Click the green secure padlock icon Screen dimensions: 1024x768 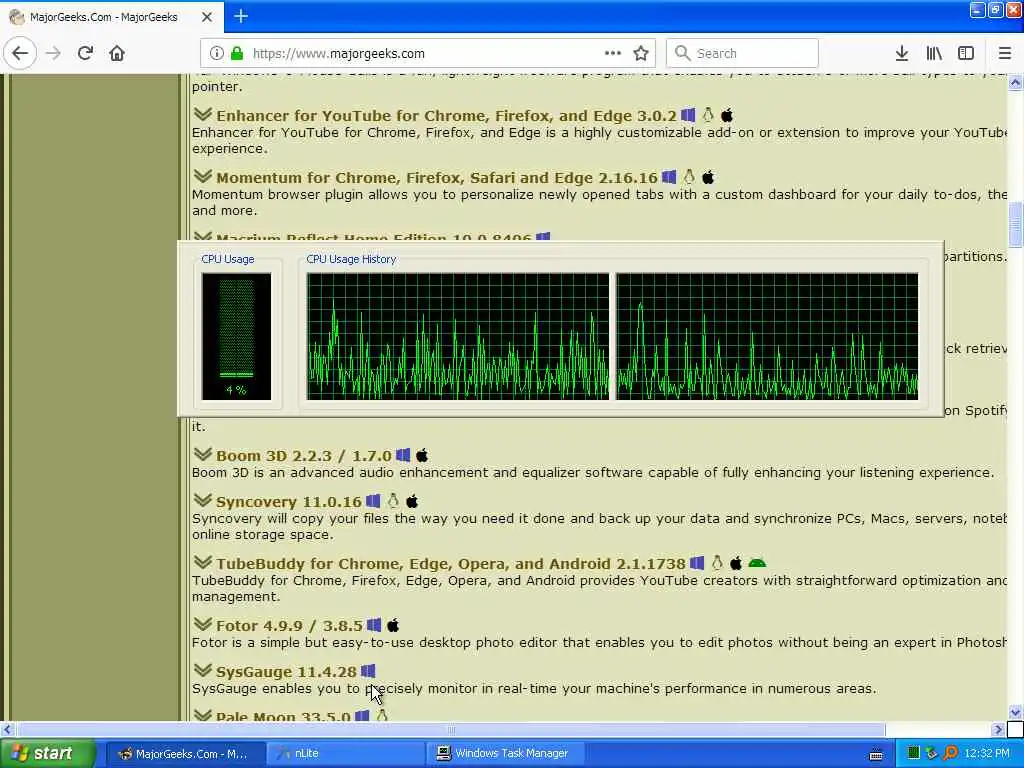coord(237,53)
